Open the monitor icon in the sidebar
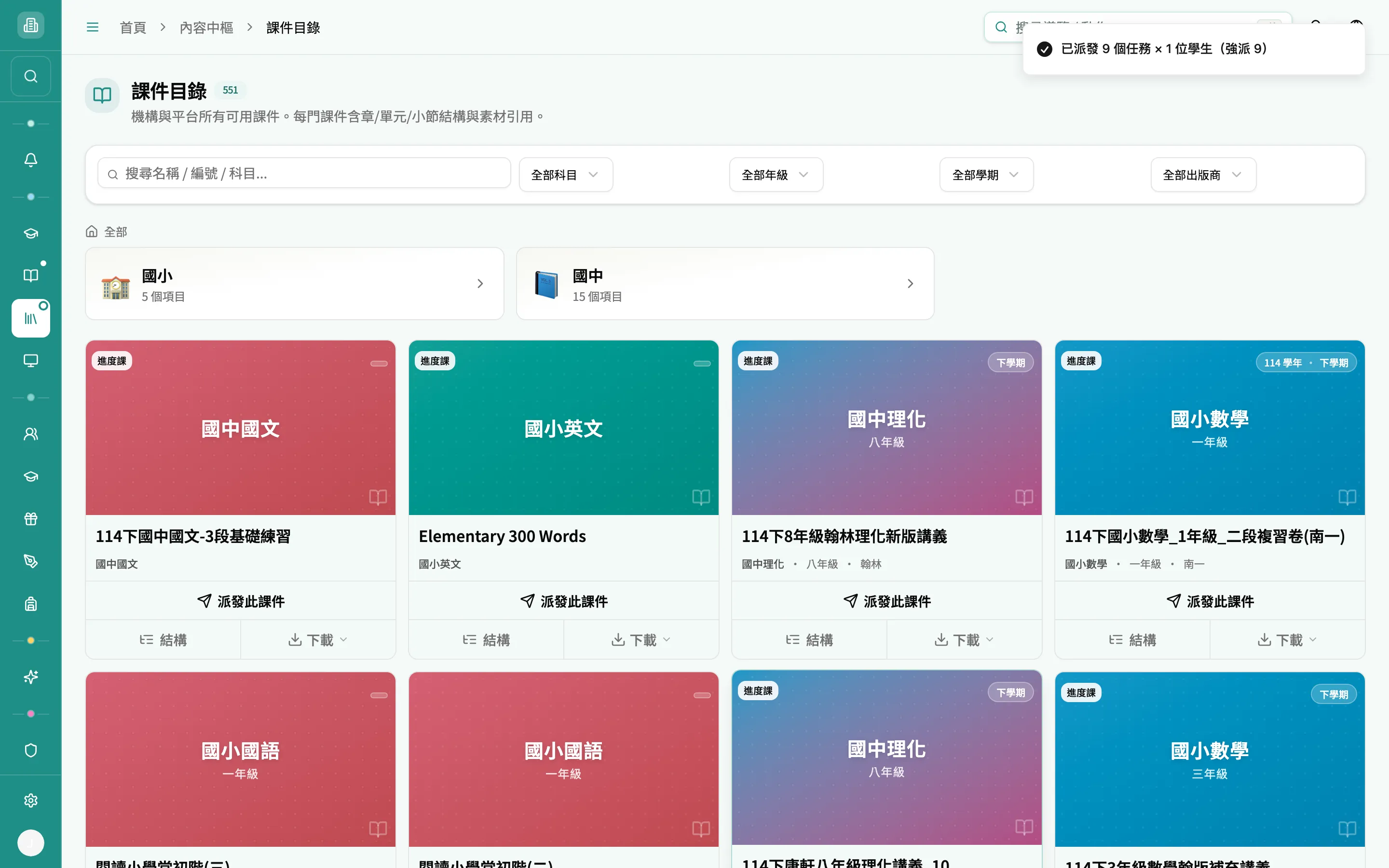This screenshot has height=868, width=1389. click(30, 361)
